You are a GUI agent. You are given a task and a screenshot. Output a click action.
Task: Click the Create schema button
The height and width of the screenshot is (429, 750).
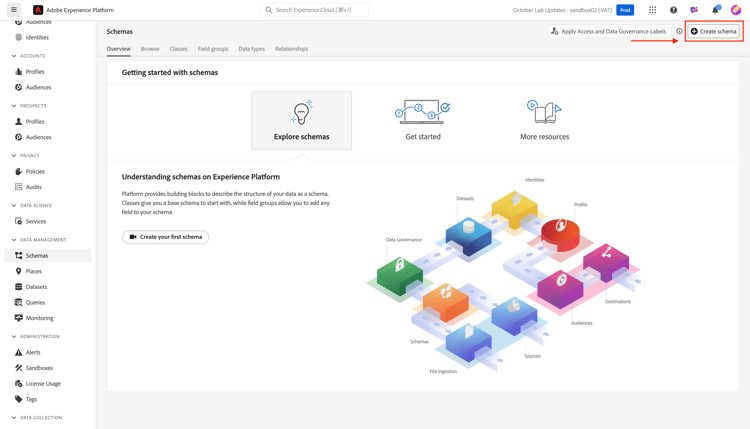coord(714,31)
